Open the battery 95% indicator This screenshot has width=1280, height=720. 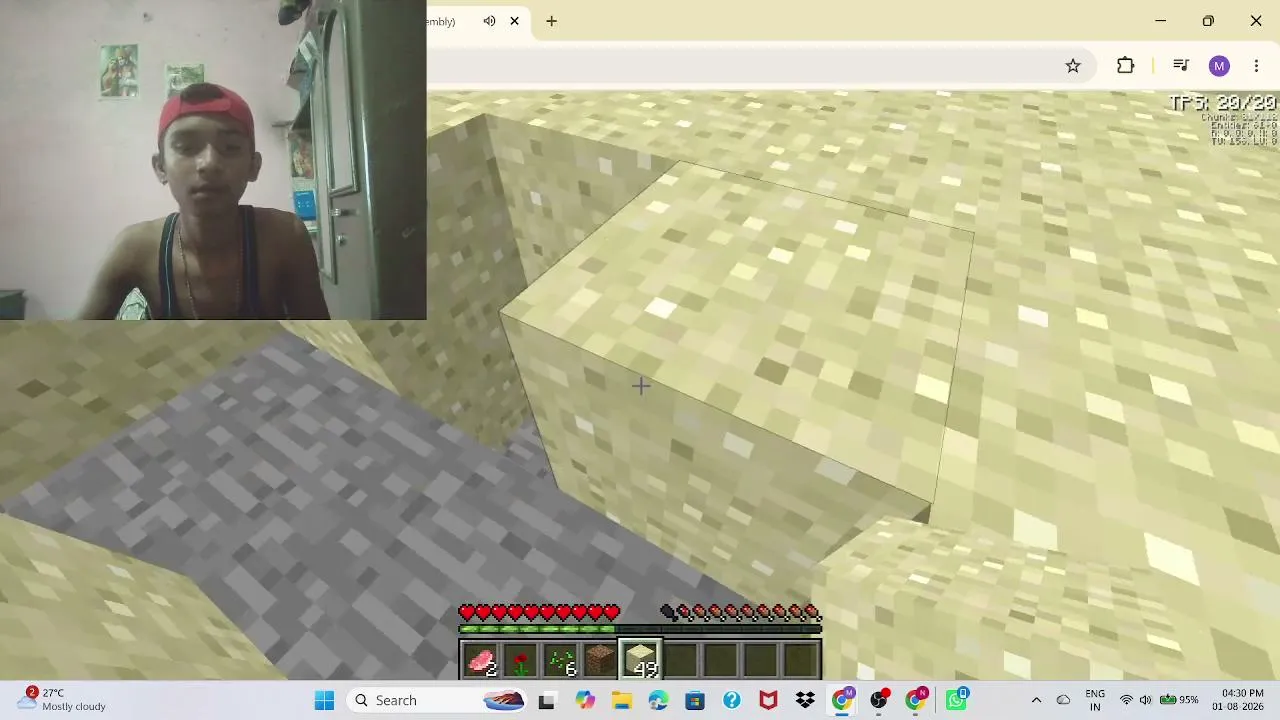[x=1180, y=700]
